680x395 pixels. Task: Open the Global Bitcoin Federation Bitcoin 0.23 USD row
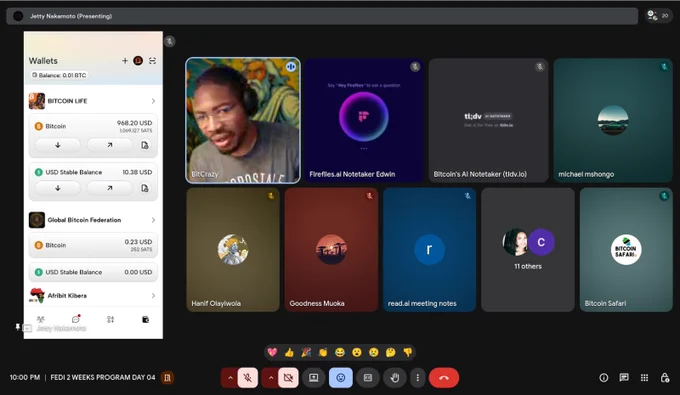point(93,245)
